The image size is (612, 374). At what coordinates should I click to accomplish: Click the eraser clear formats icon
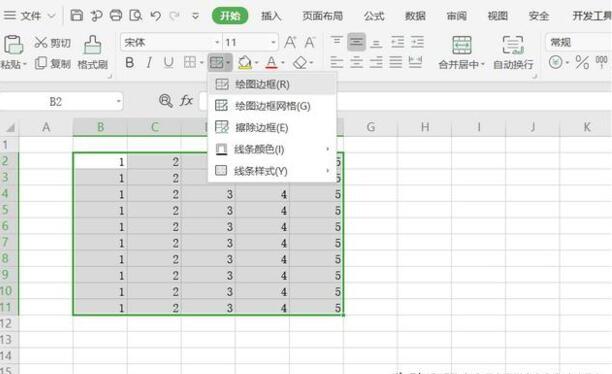pyautogui.click(x=300, y=62)
